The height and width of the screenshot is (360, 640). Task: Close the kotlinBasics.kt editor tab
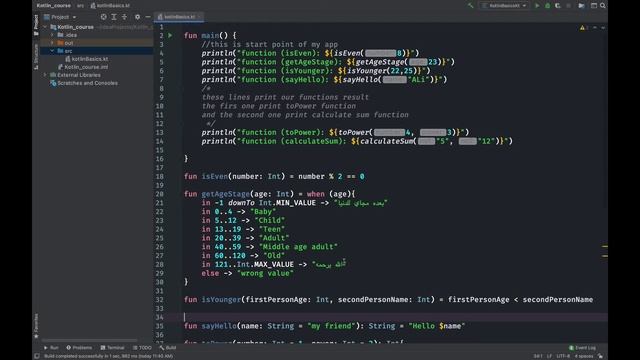point(200,17)
